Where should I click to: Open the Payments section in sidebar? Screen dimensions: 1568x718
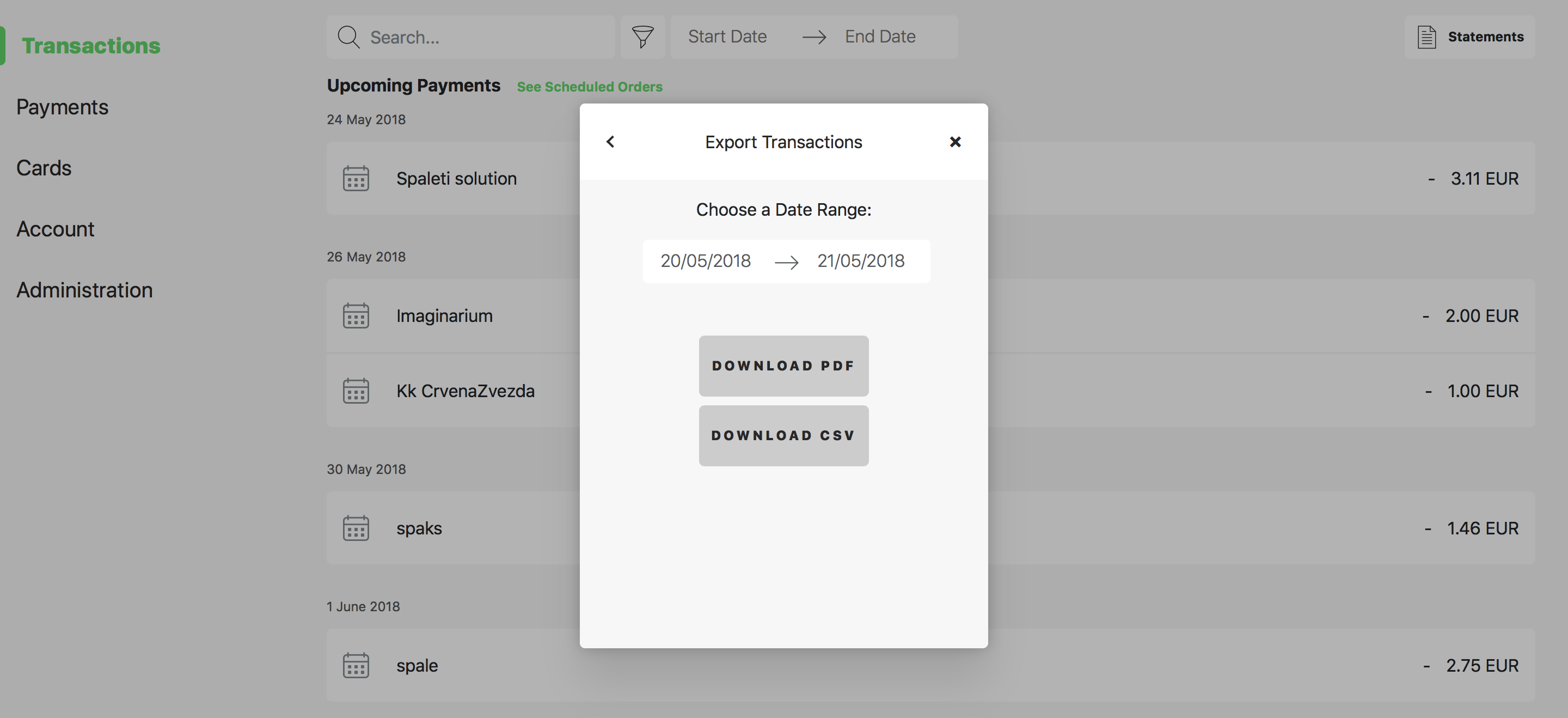(x=62, y=107)
